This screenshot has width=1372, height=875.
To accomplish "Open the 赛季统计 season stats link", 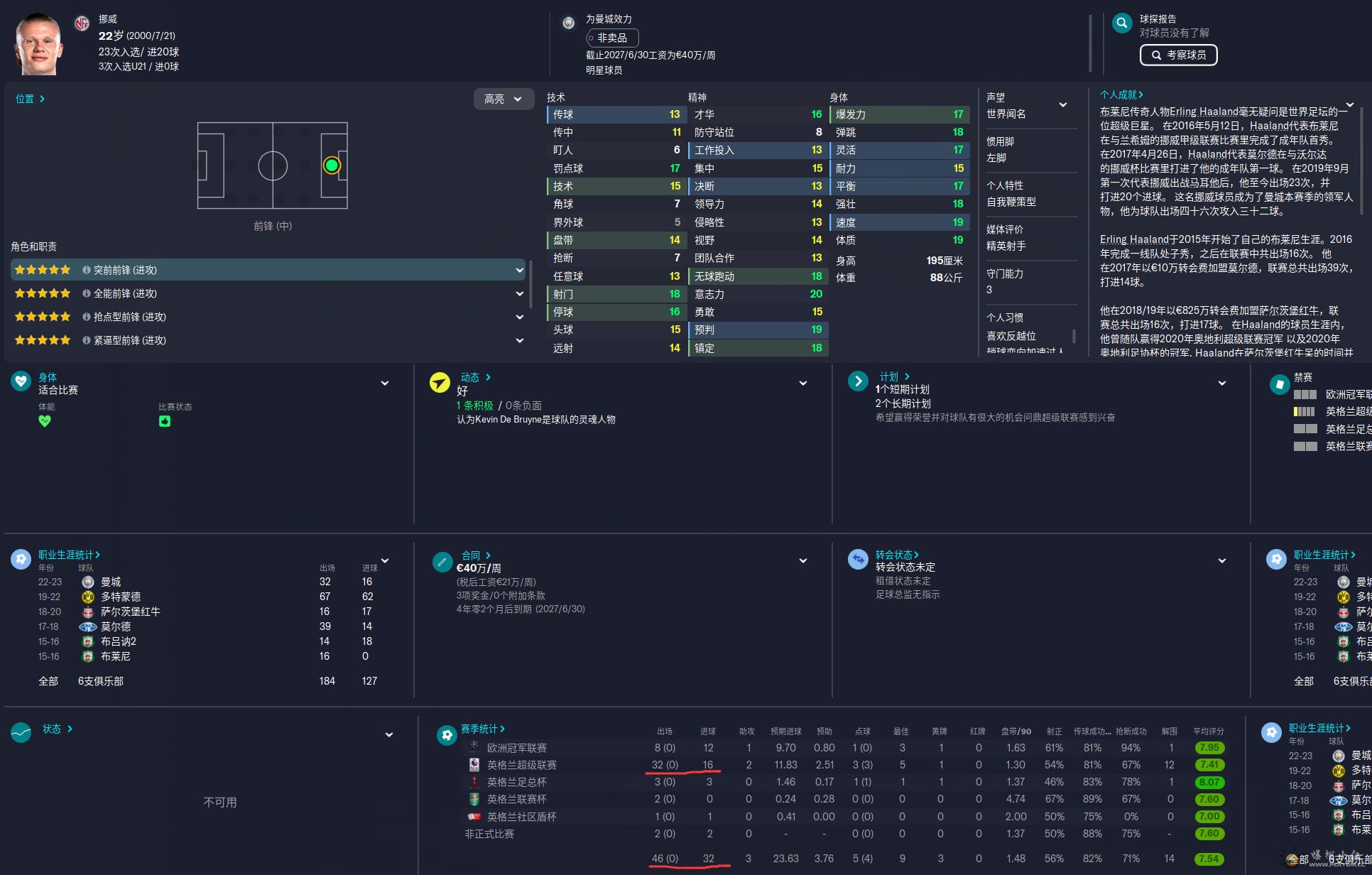I will [x=482, y=729].
